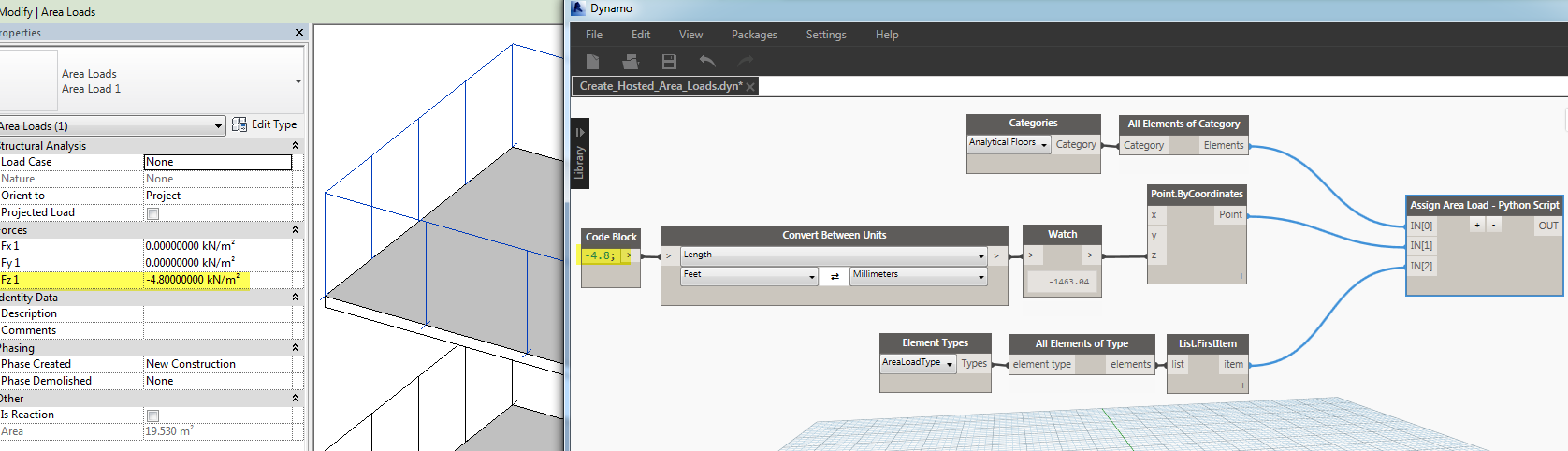The height and width of the screenshot is (451, 1568).
Task: Remove input port with the minus button on Python node
Action: click(x=1493, y=225)
